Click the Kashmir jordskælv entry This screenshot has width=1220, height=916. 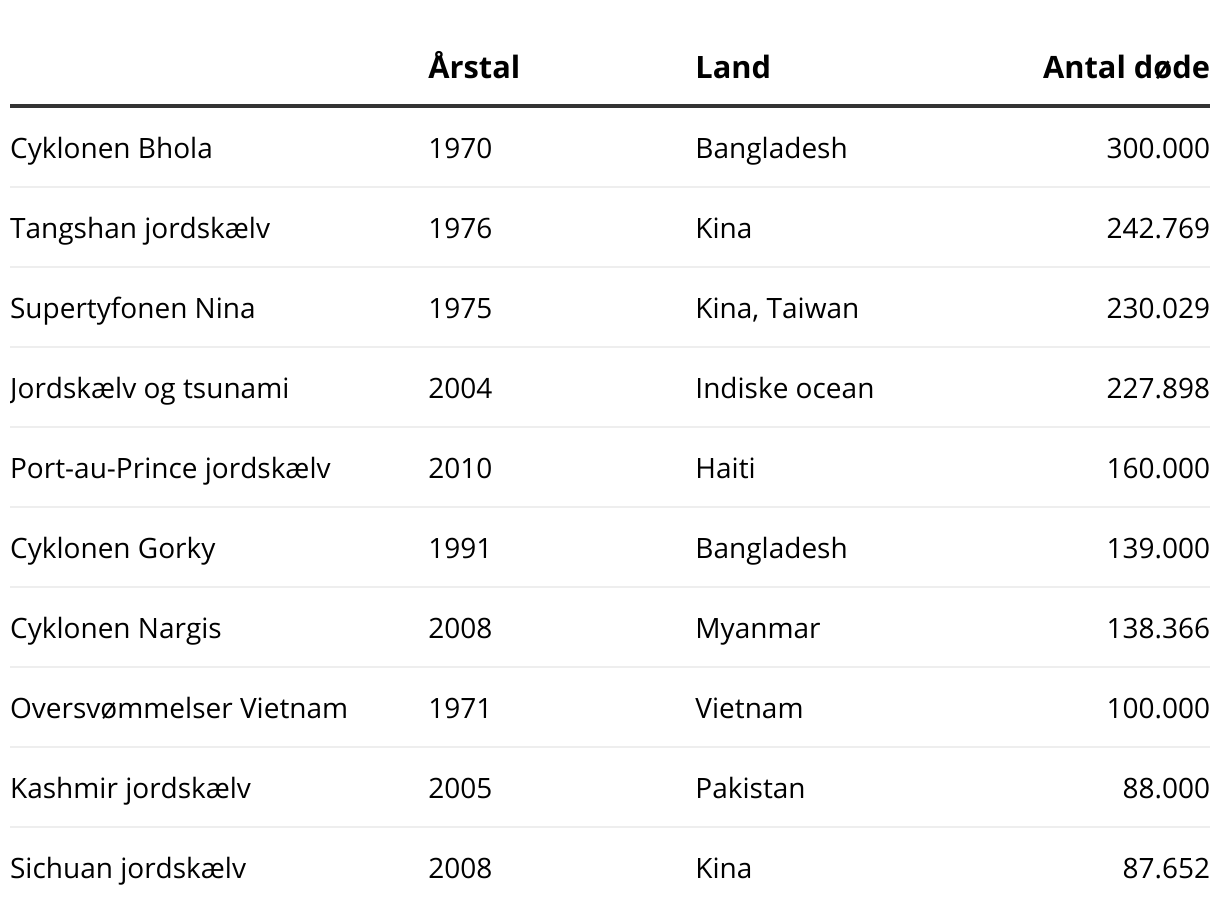[x=130, y=788]
